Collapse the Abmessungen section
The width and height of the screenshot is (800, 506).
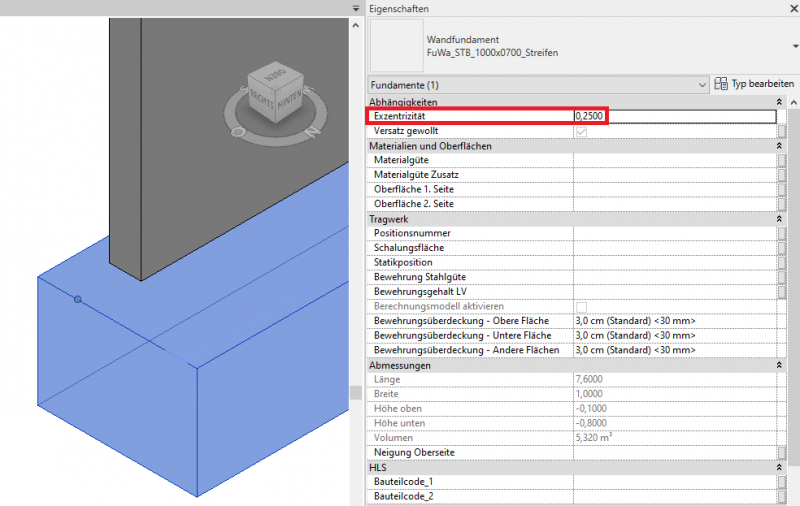[x=778, y=365]
